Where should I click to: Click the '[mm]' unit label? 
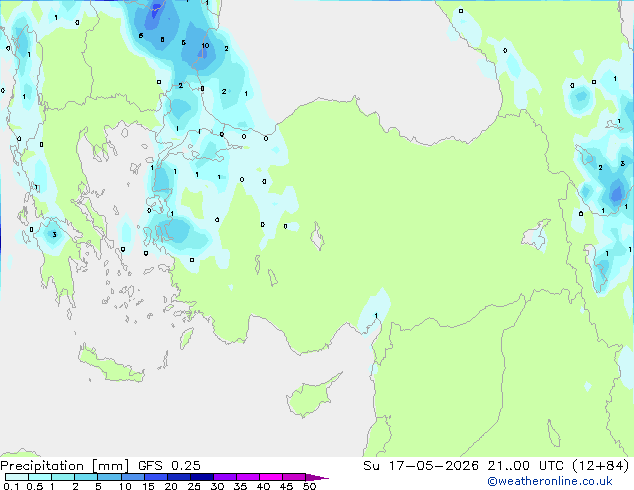[110, 466]
